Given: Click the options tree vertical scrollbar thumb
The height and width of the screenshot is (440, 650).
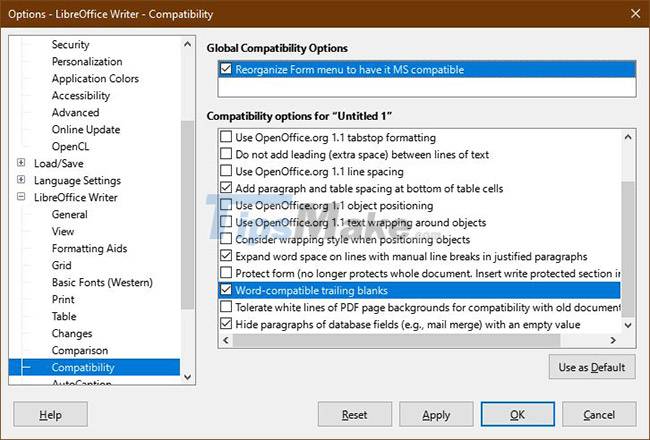Looking at the screenshot, I should 187,215.
